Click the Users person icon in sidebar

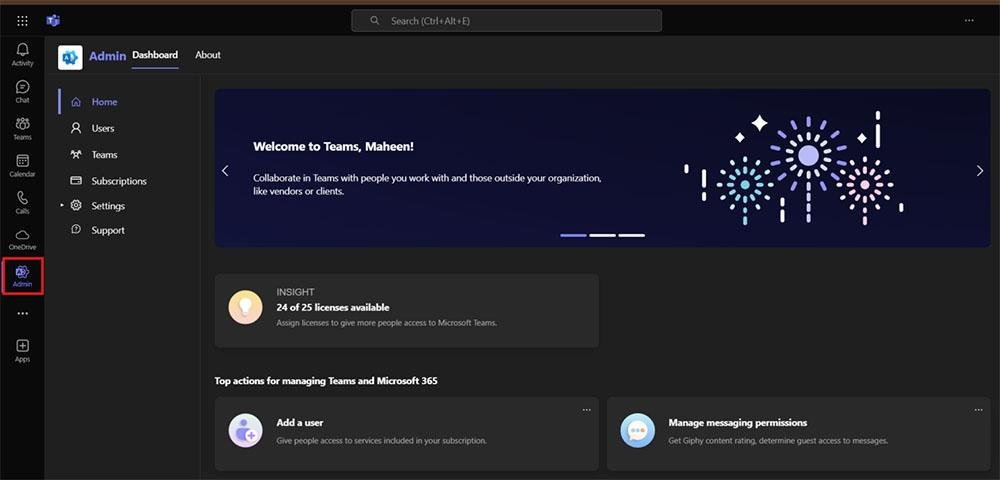coord(76,128)
